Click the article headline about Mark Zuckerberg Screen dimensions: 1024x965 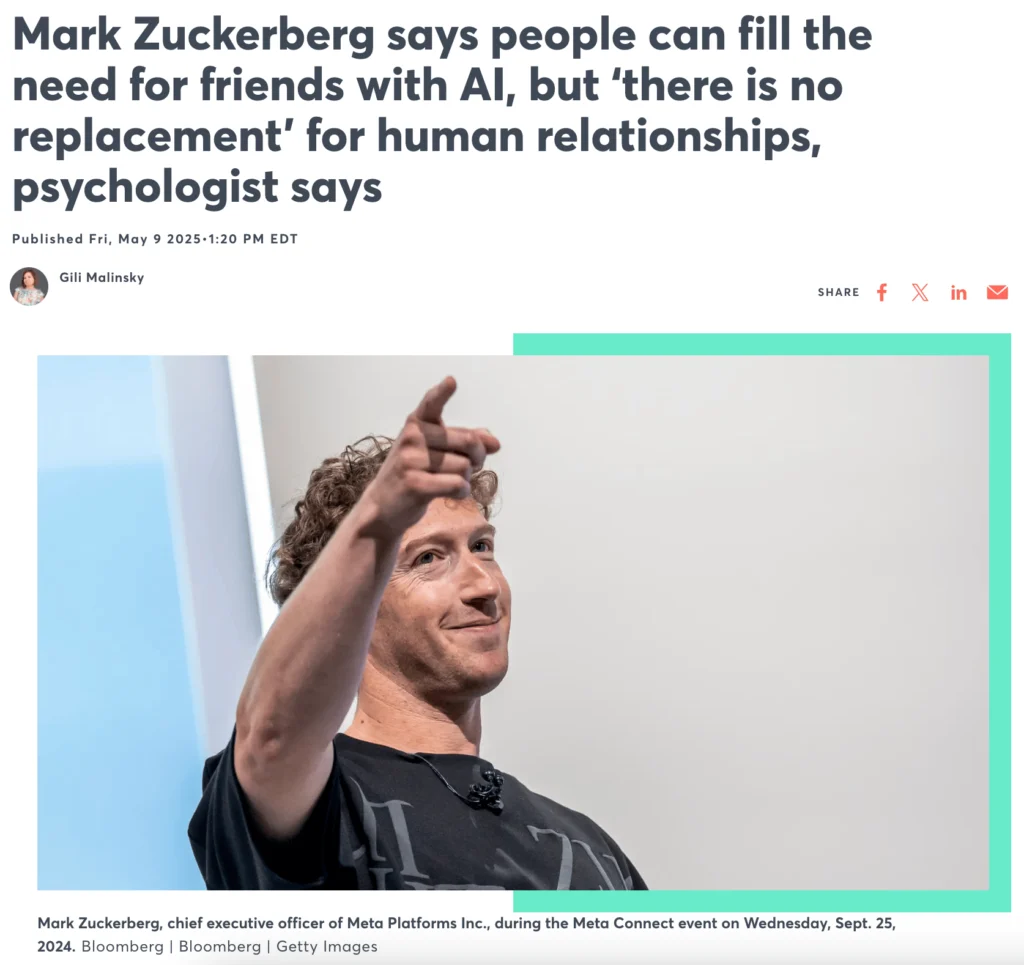point(442,110)
